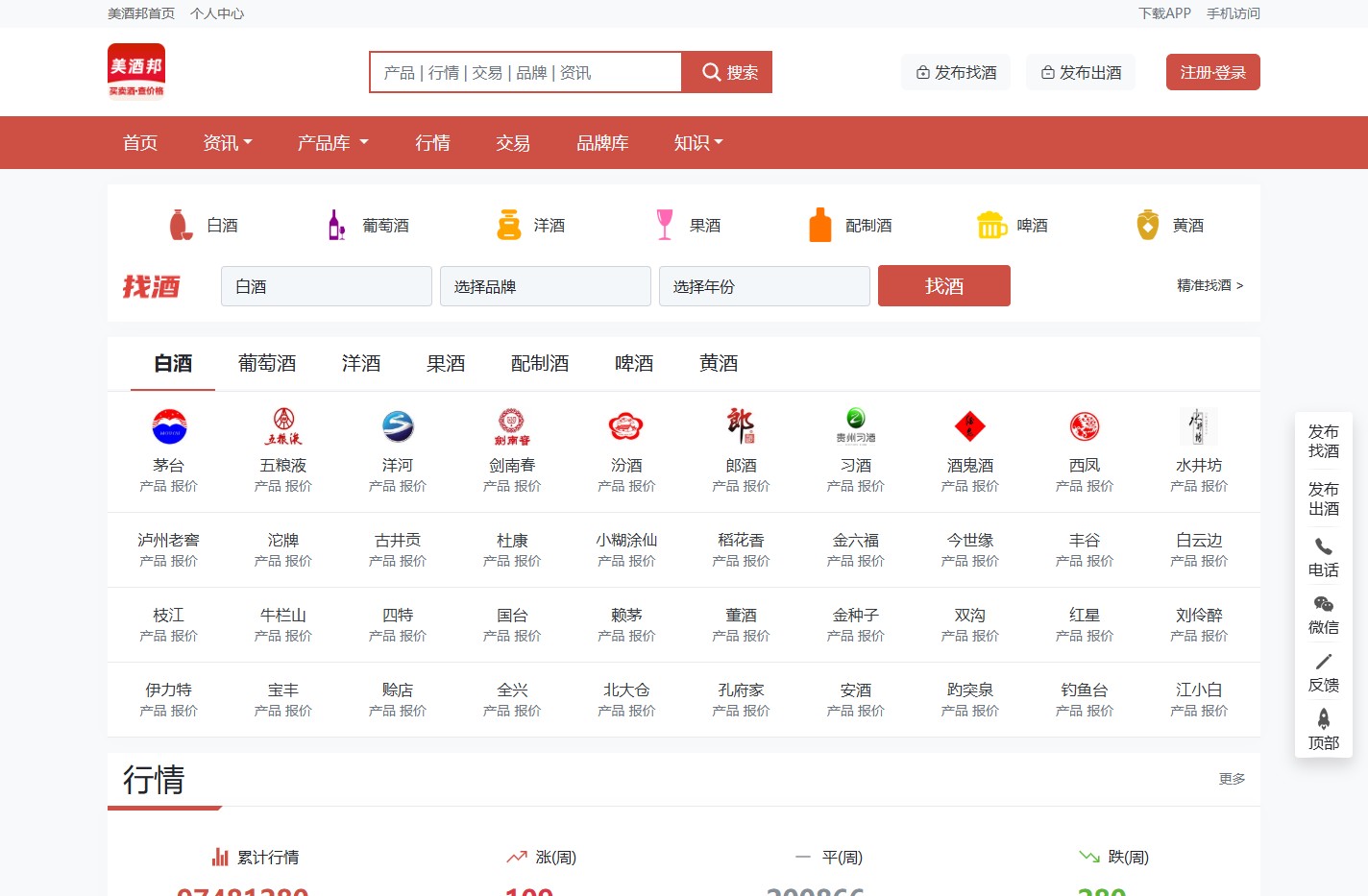Open the 美酒邦首页 top link
This screenshot has width=1368, height=896.
tap(141, 13)
